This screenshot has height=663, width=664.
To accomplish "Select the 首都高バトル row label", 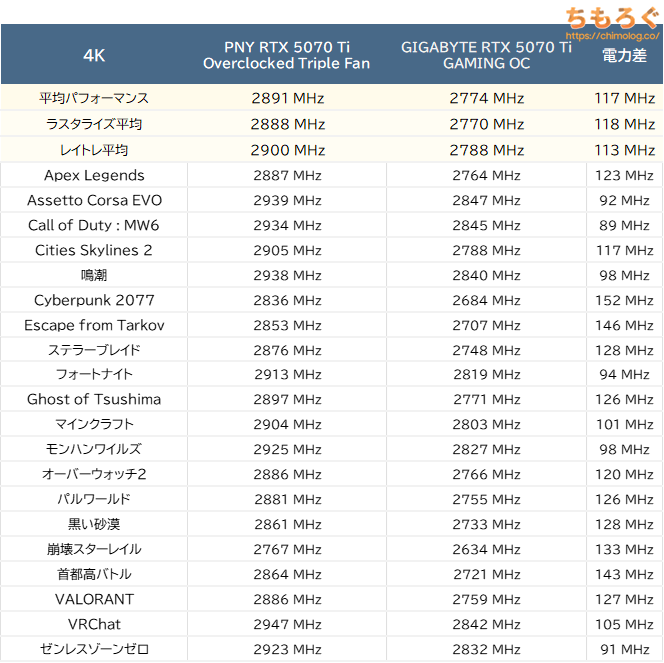I will pos(94,574).
